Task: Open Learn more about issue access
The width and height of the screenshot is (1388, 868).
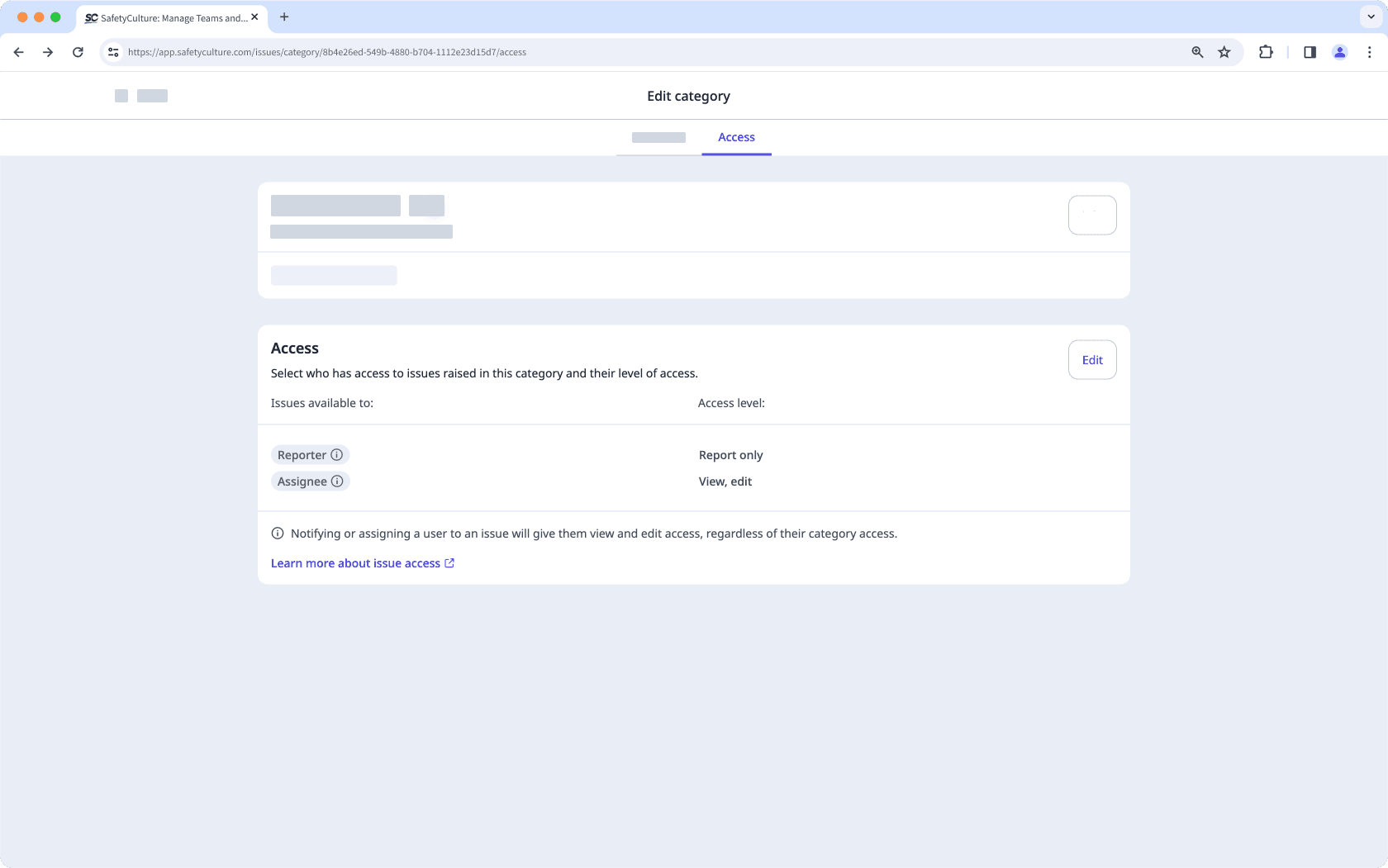Action: [x=355, y=562]
